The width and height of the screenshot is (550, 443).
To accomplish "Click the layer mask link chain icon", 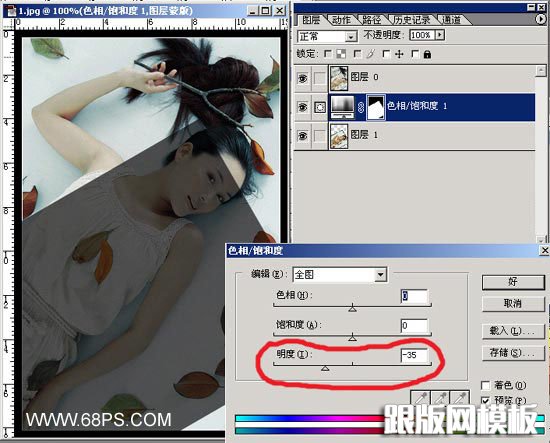I will [361, 107].
